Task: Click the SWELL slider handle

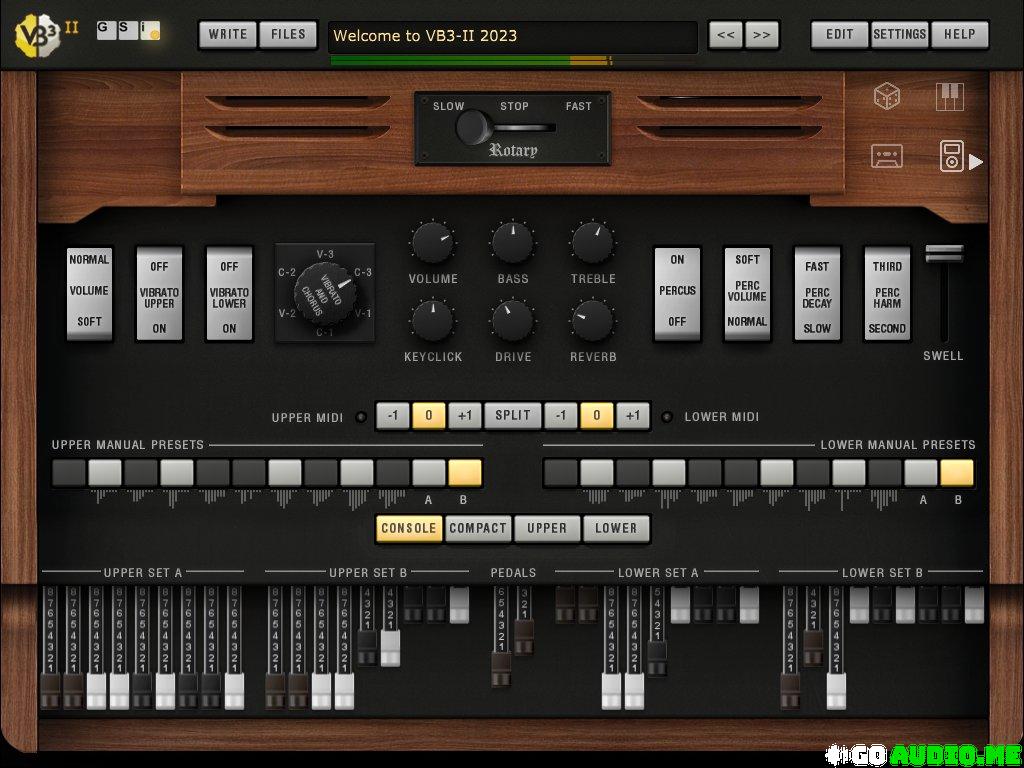Action: click(x=944, y=254)
